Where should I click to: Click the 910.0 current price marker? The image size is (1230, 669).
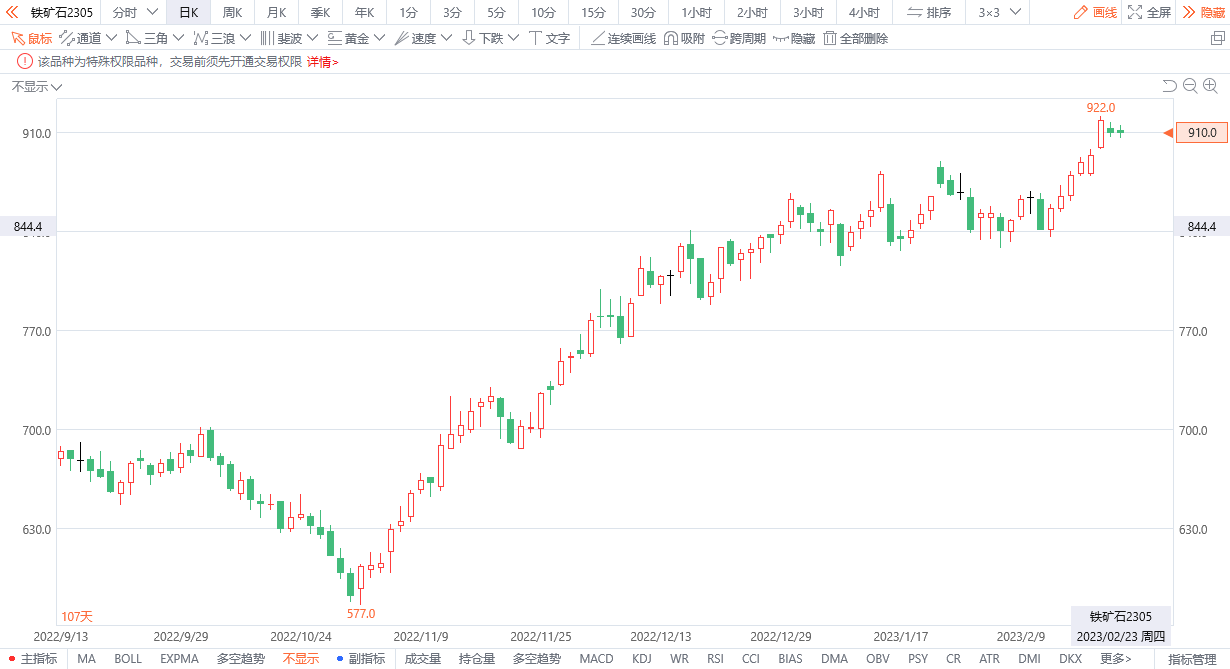pos(1201,133)
